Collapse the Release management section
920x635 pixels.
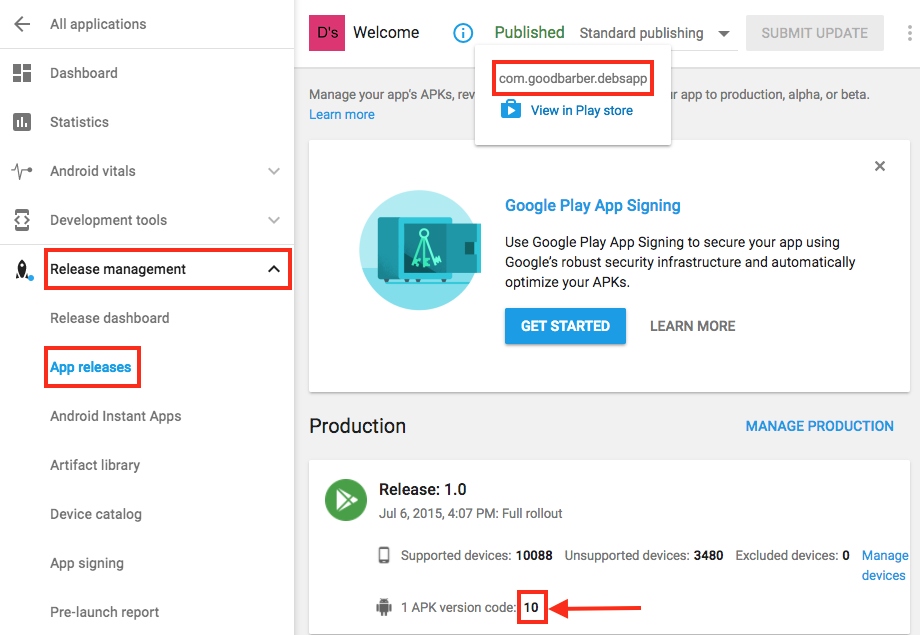(273, 269)
